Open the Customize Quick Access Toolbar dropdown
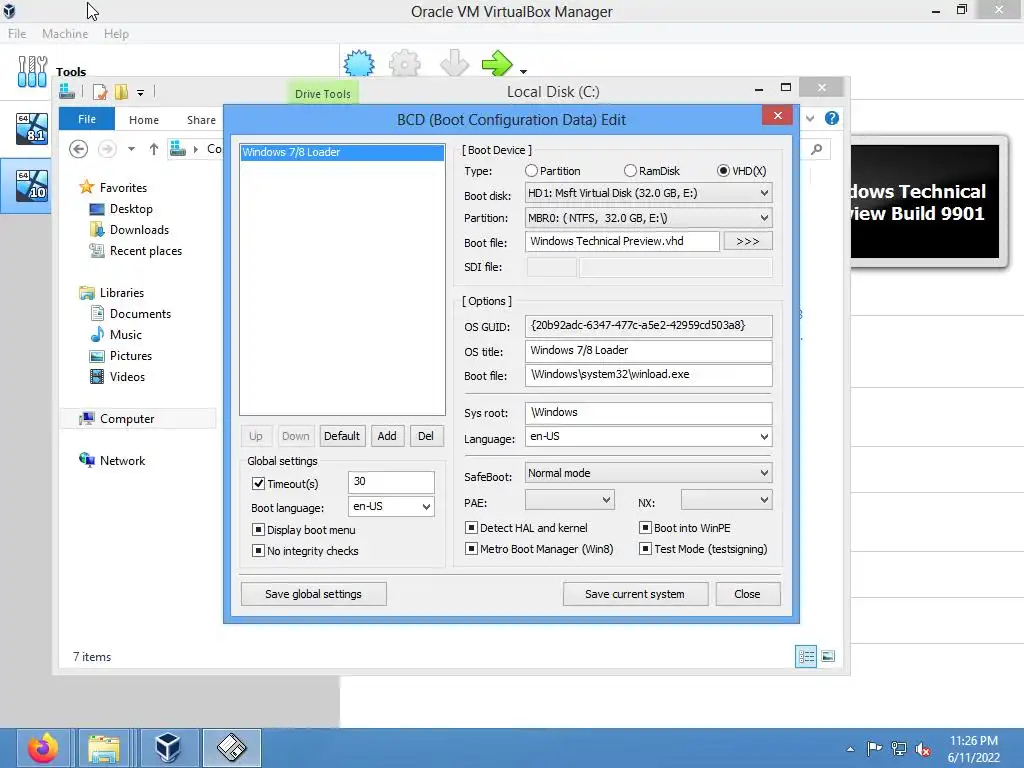This screenshot has height=768, width=1024. pos(140,93)
